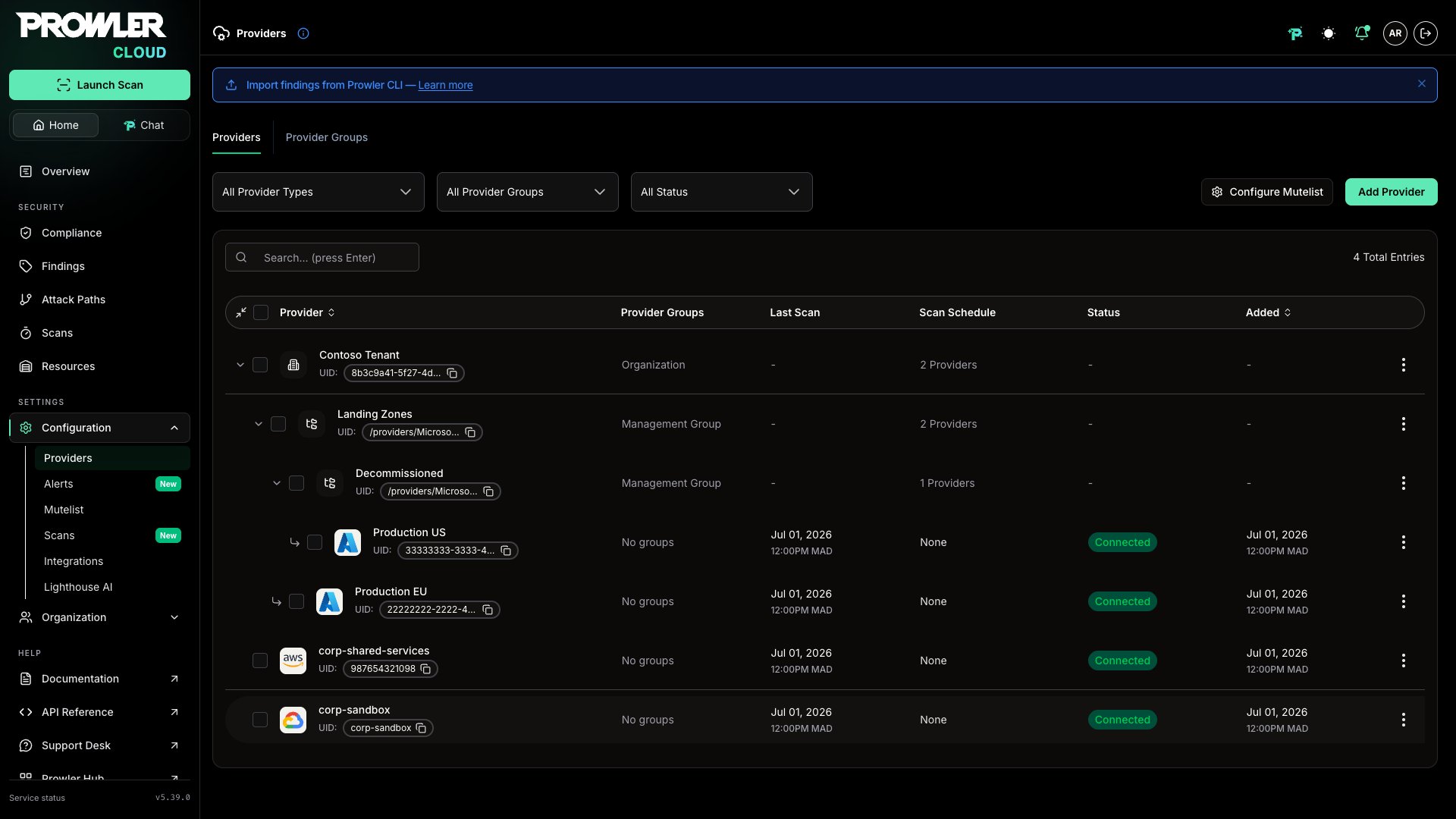Open actions menu for Production US
Viewport: 1456px width, 819px height.
tap(1404, 542)
